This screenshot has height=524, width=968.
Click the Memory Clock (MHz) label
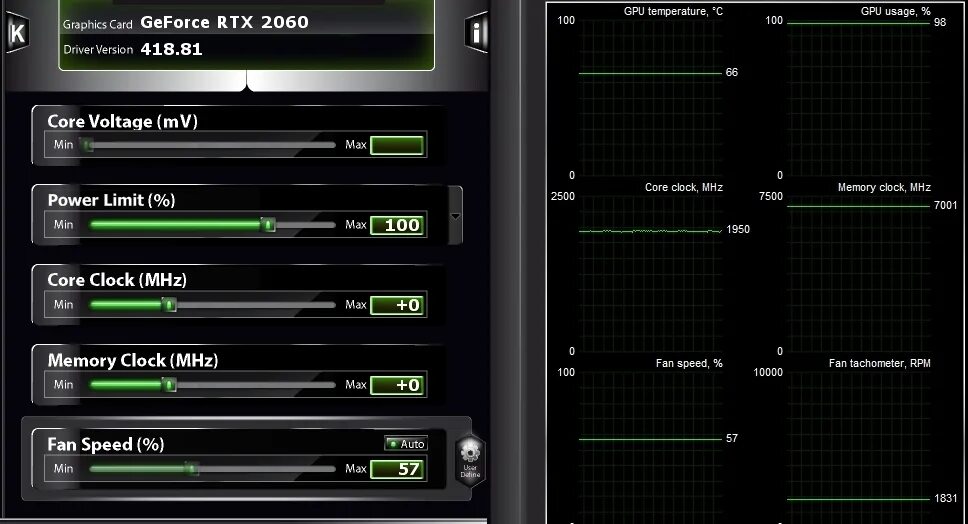point(133,360)
